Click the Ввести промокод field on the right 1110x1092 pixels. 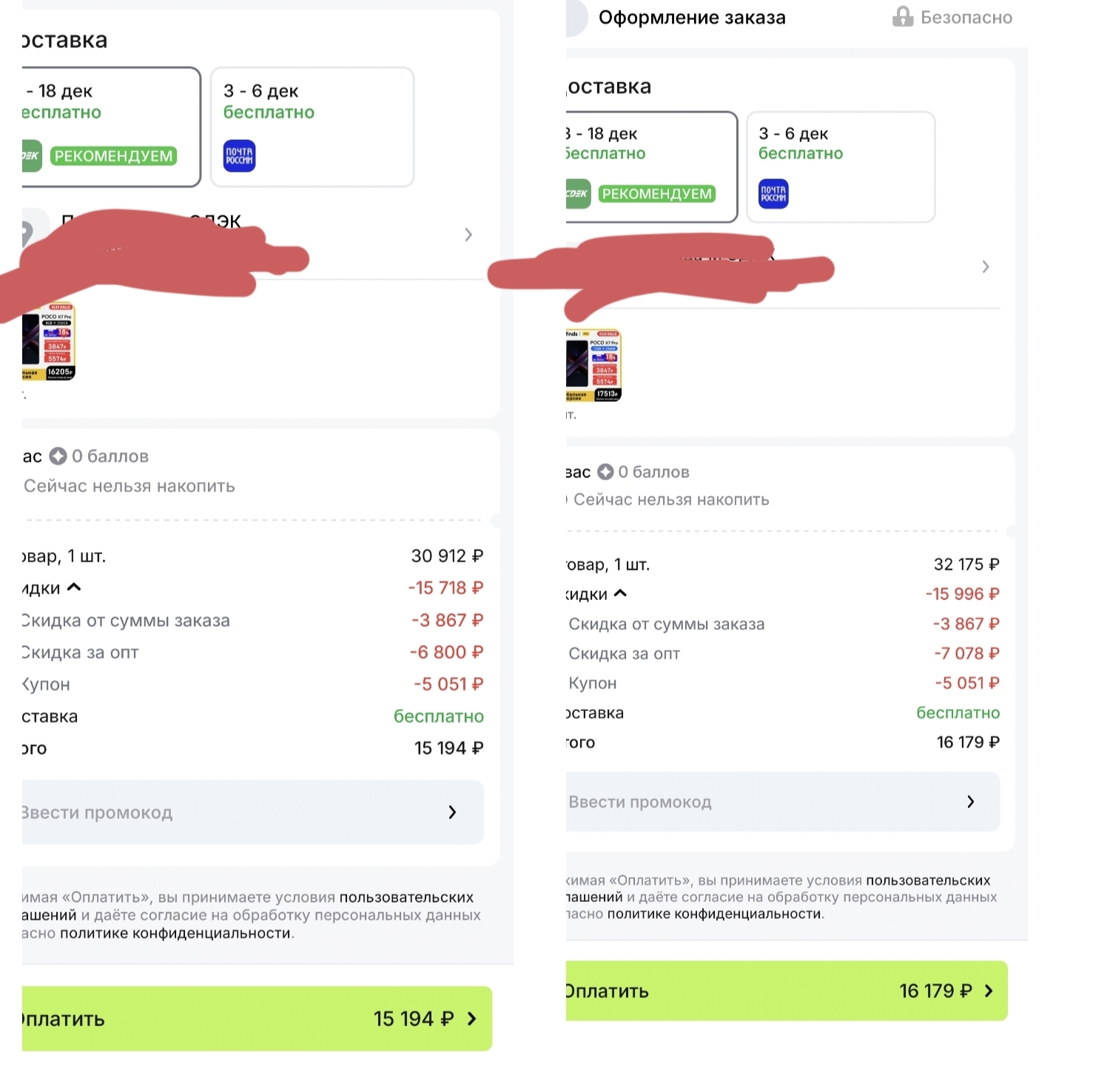783,802
